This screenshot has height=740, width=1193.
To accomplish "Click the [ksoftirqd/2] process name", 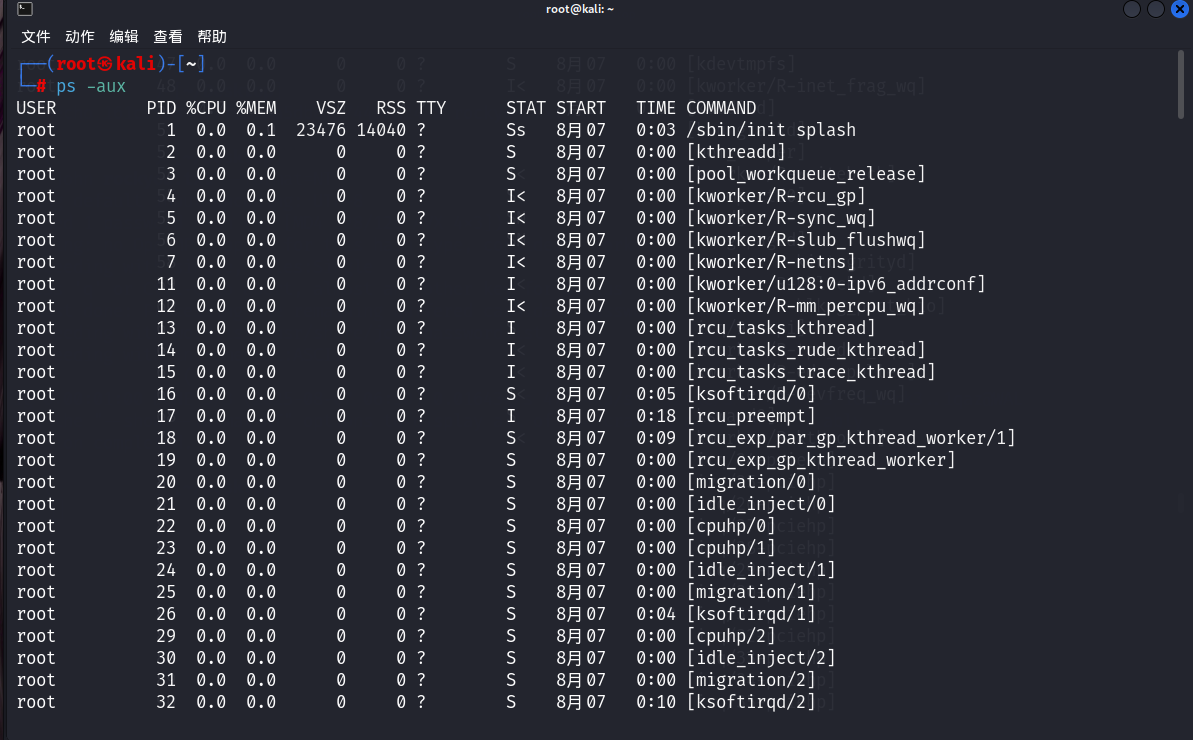I will (x=750, y=702).
